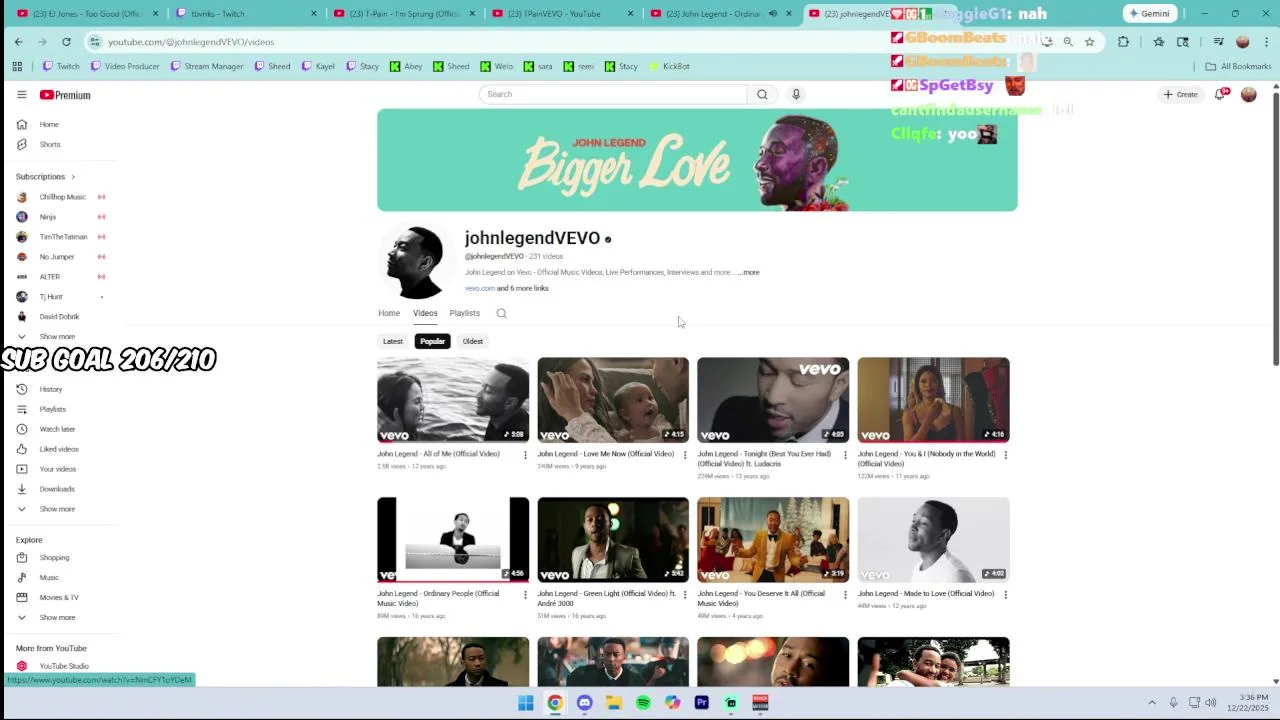Open the YouTube hamburger guide menu
1280x720 pixels.
22,95
